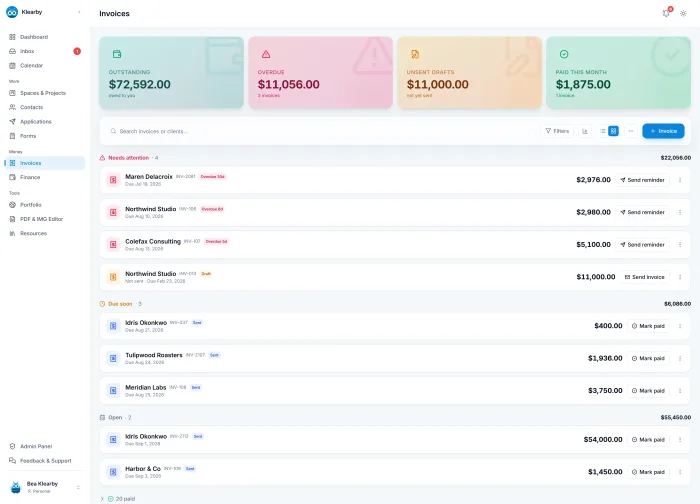Open more options for Harbor & Co row
Screen dimensions: 700x504
point(680,472)
